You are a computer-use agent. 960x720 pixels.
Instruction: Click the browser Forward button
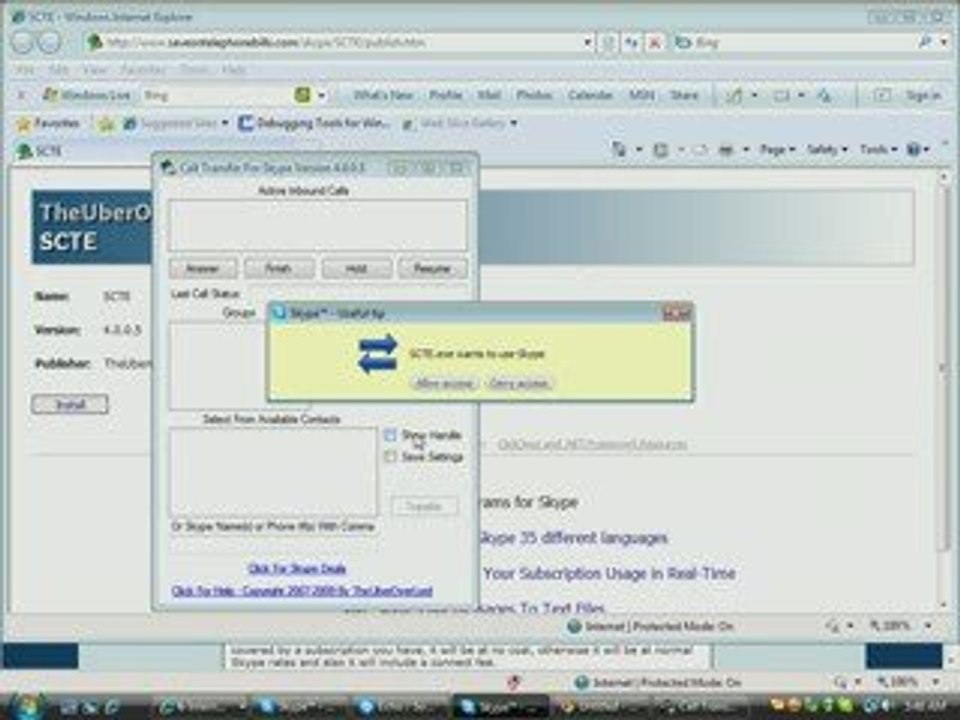click(x=50, y=42)
